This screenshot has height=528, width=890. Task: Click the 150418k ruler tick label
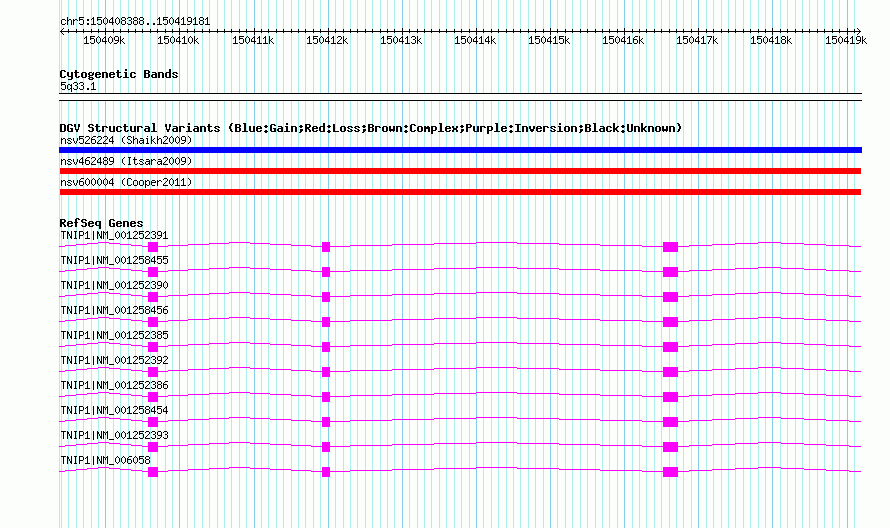tap(771, 40)
